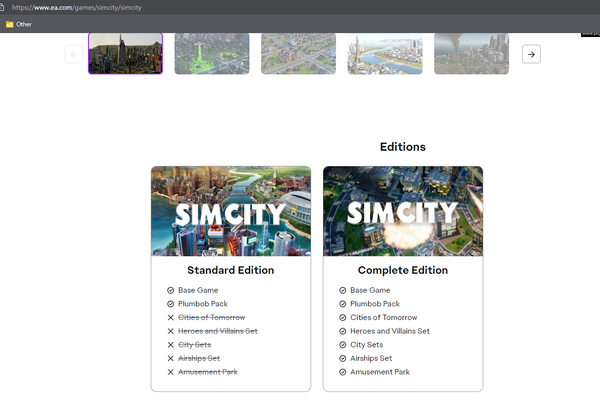Click the Standard Edition SimCity cover image
The height and width of the screenshot is (409, 600).
point(231,211)
